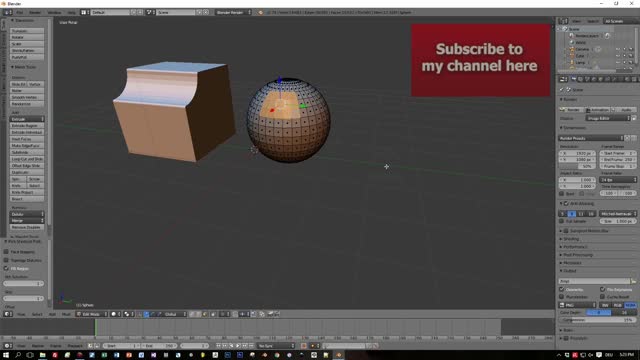Switch to edge select mode icon

(198, 314)
